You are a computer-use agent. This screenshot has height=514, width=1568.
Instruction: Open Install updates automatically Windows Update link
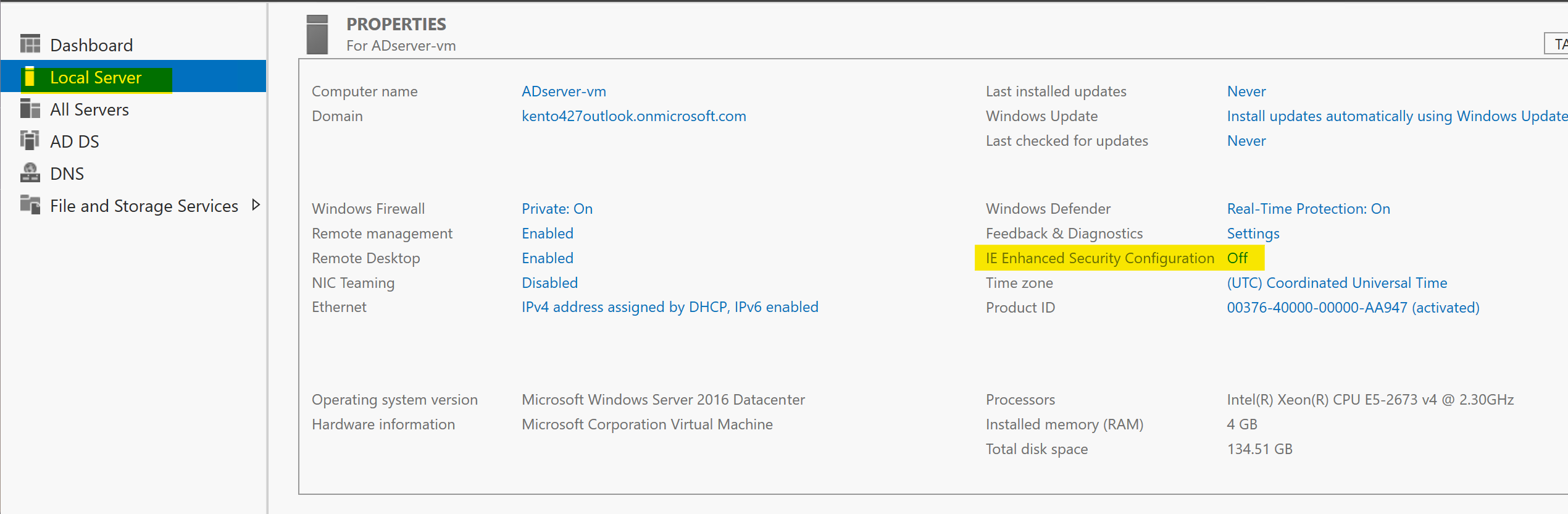point(1397,116)
